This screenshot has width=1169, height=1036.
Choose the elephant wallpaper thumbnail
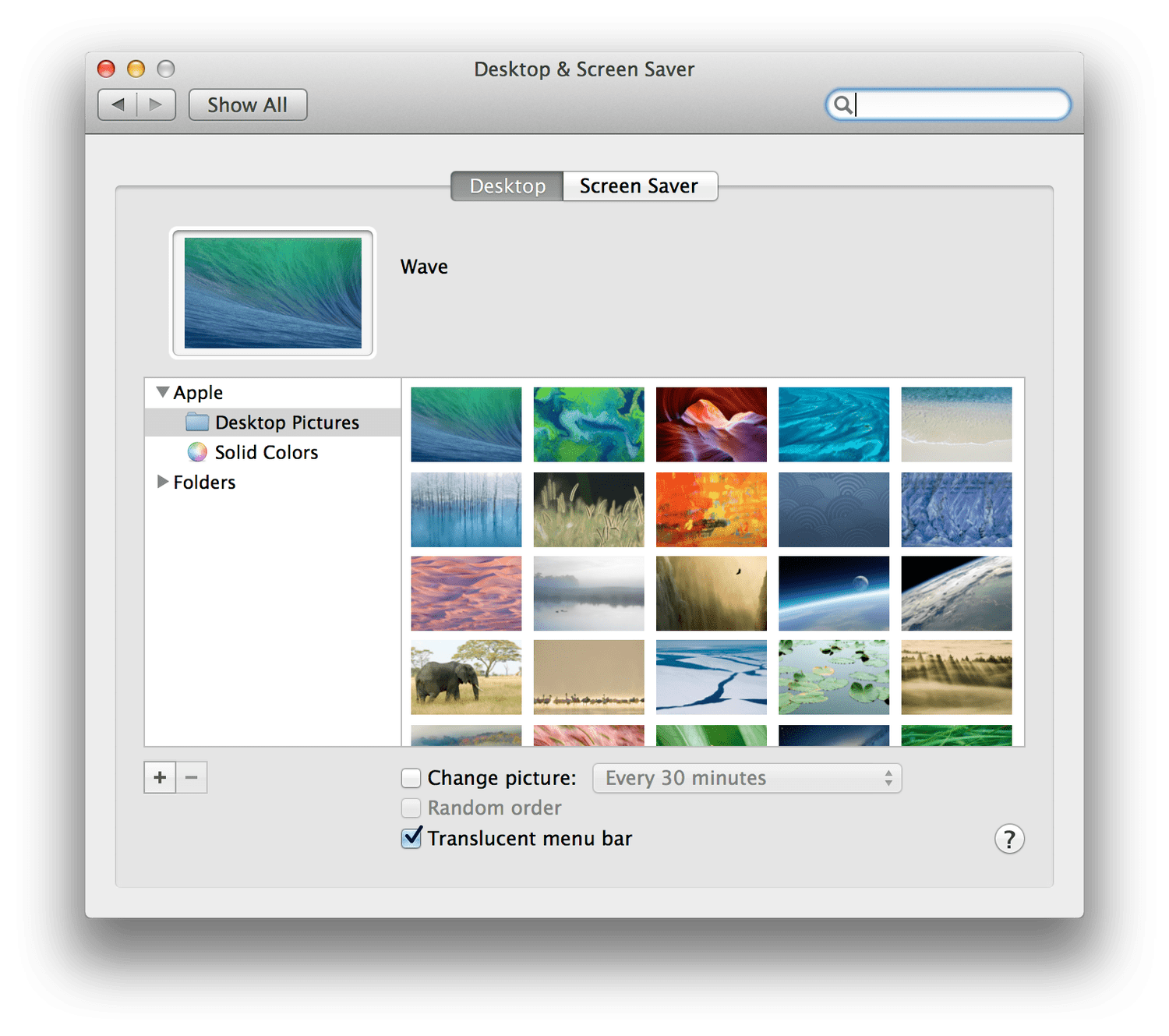coord(466,677)
